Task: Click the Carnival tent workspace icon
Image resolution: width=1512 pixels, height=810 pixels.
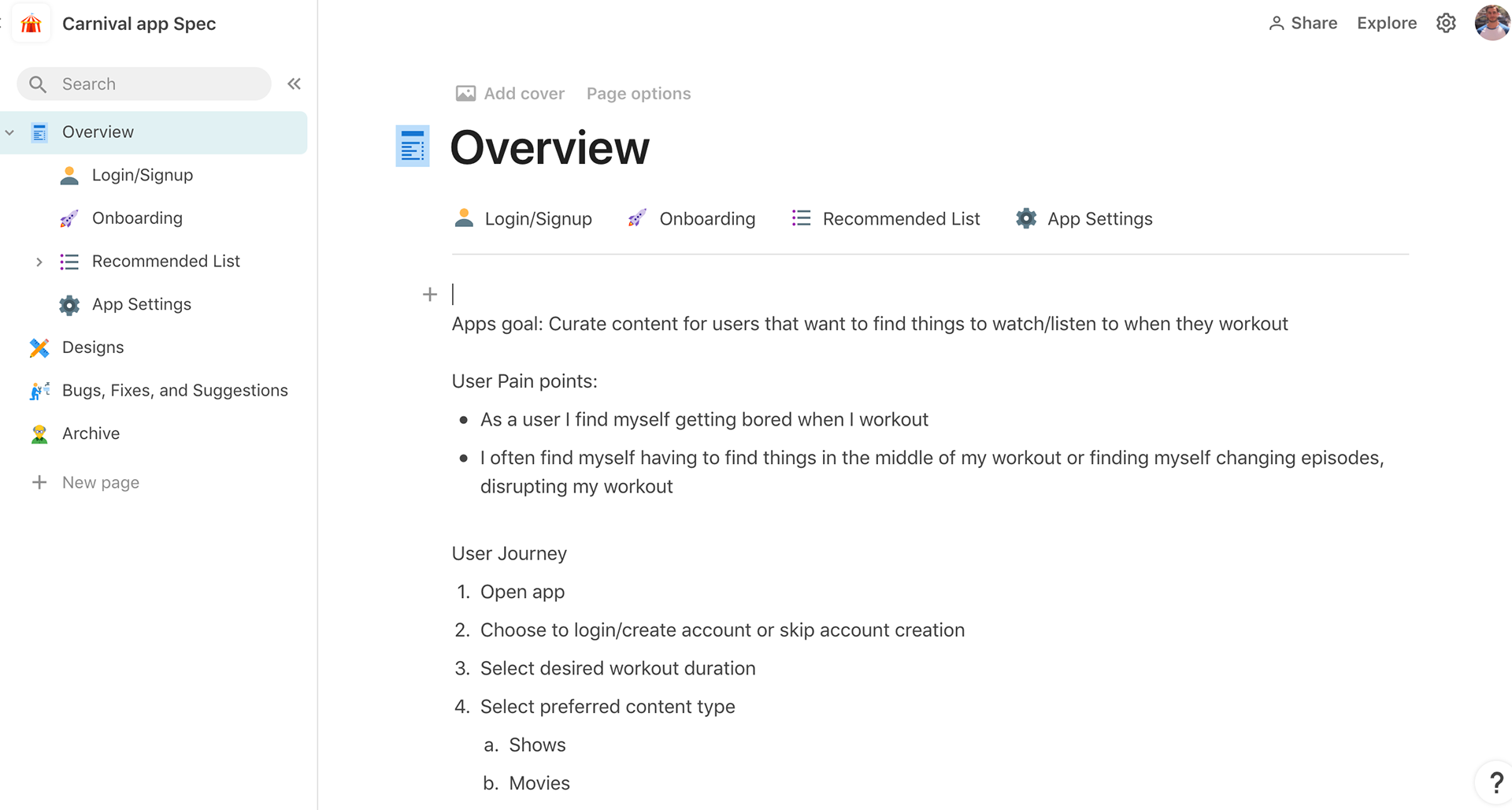Action: click(31, 24)
